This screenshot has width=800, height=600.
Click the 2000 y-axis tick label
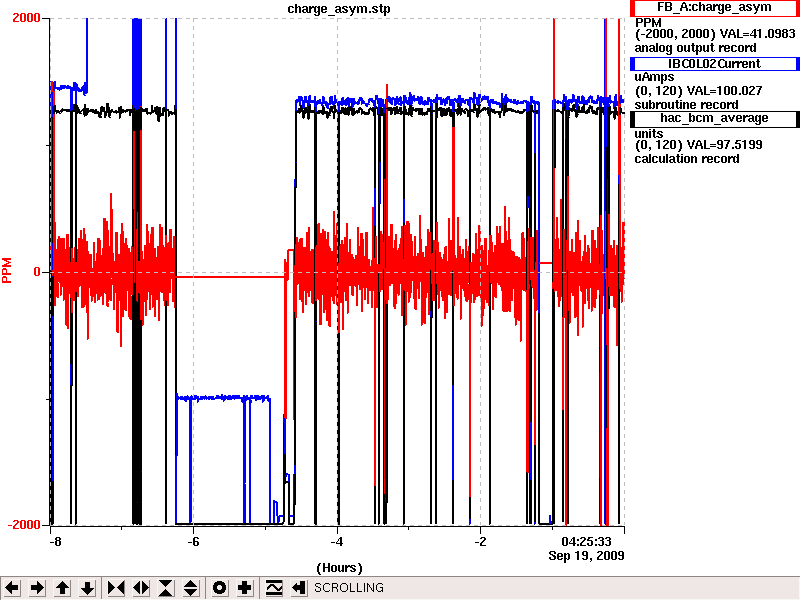coord(26,18)
